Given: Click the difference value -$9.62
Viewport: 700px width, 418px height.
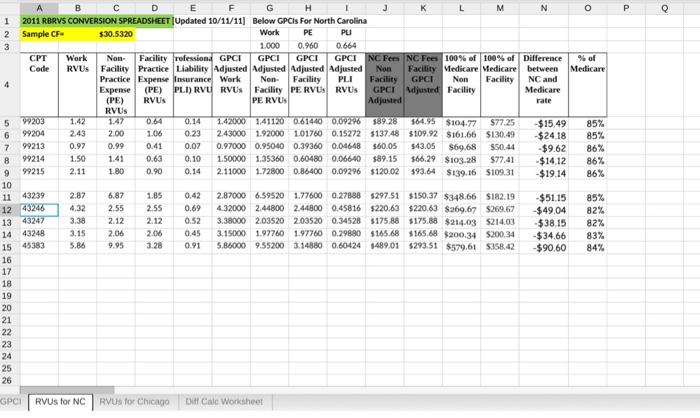Looking at the screenshot, I should pos(544,148).
